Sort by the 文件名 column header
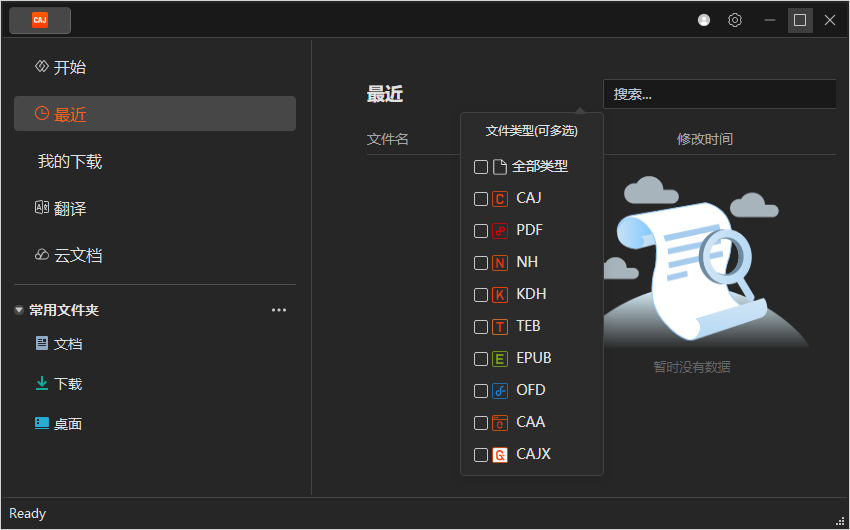This screenshot has height=530, width=850. (388, 139)
